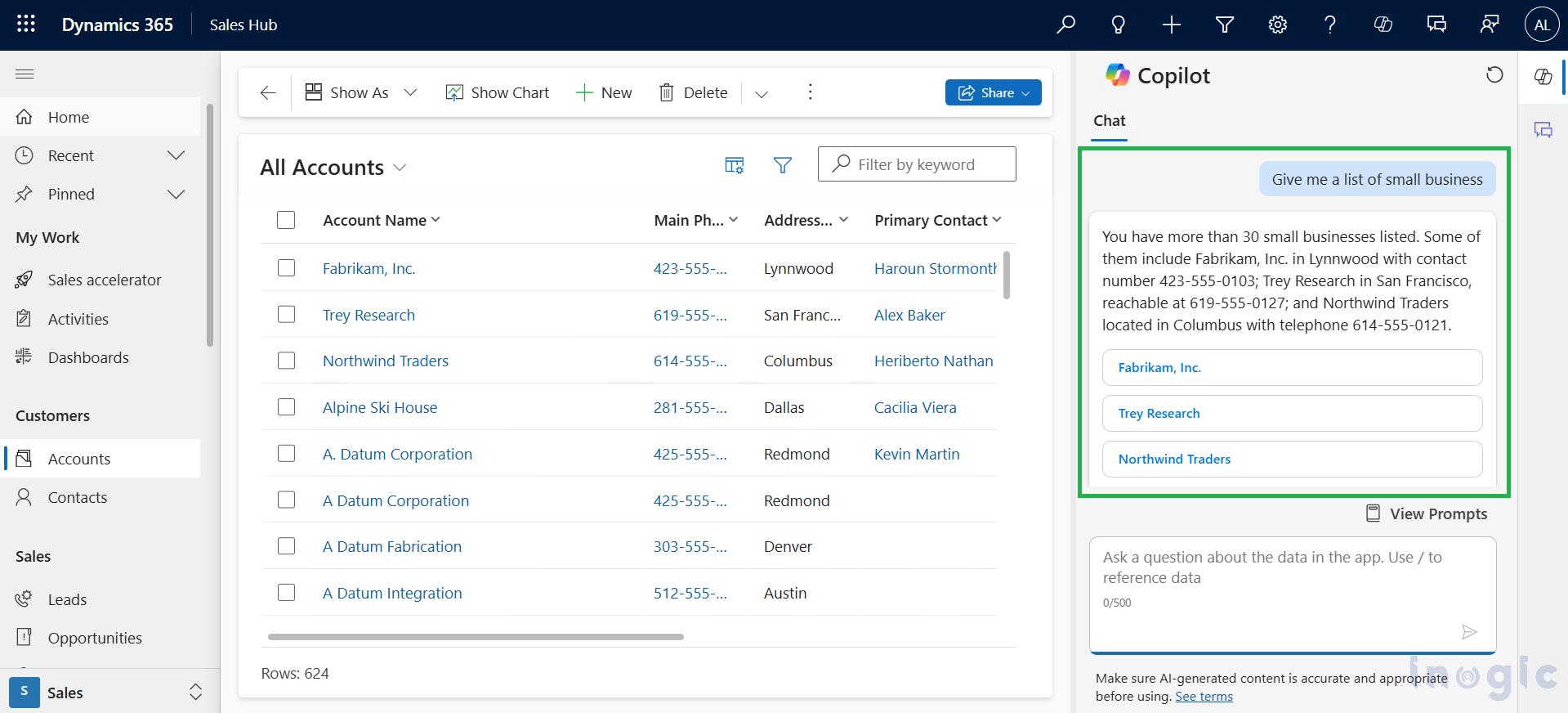Open the Show As dropdown arrow
Viewport: 1568px width, 713px height.
point(411,93)
